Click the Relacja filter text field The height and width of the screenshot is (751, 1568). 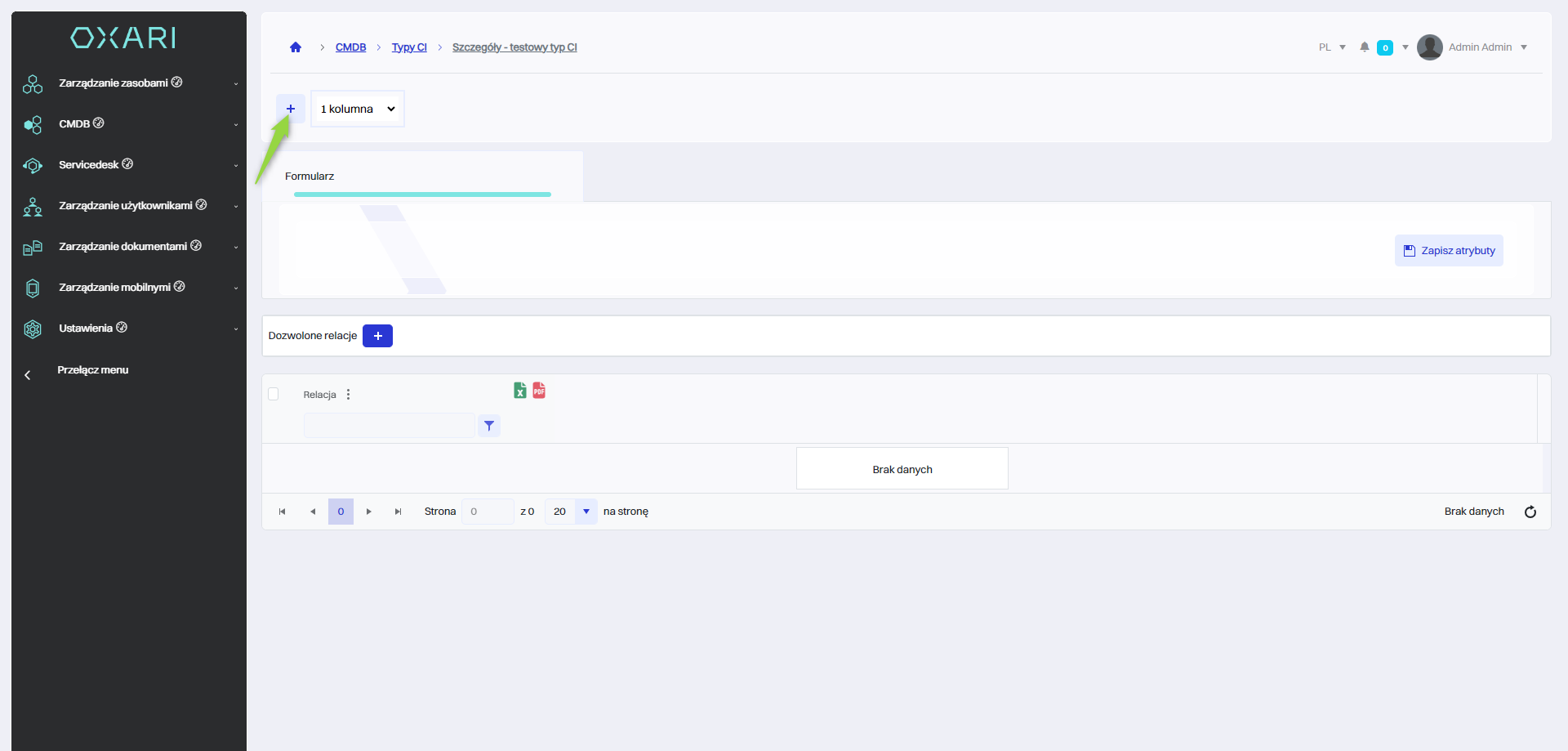click(389, 426)
